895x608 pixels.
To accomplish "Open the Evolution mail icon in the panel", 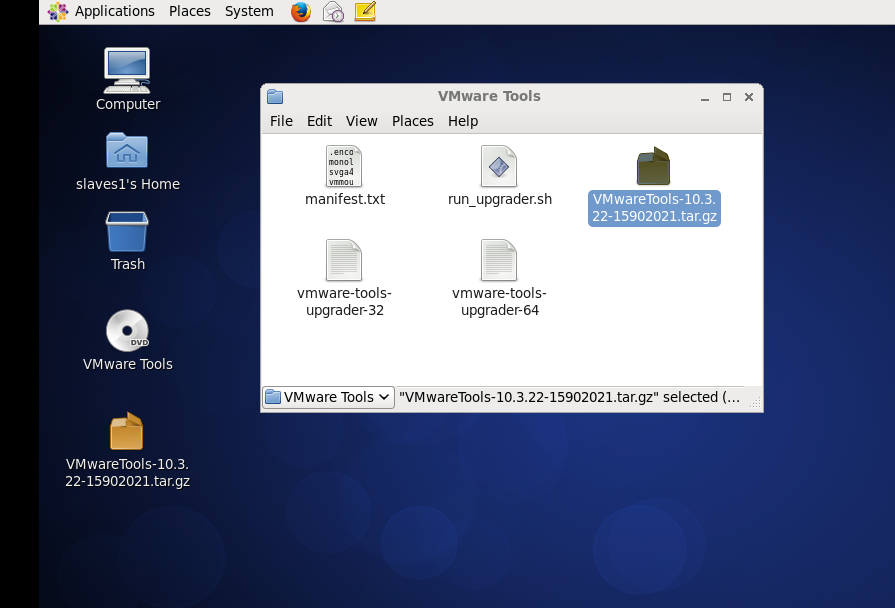I will point(332,11).
